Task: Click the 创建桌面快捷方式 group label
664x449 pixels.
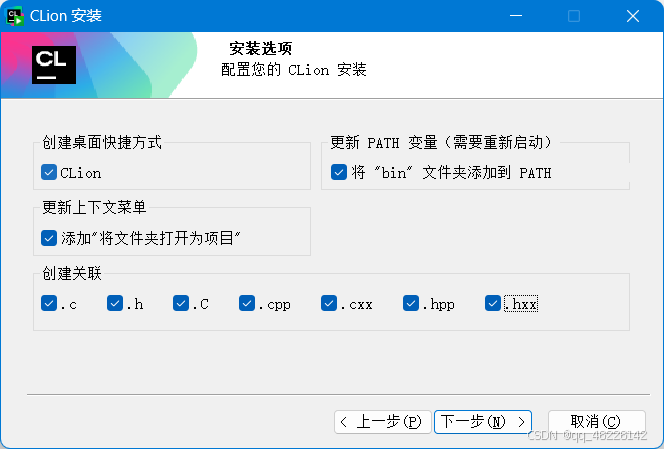Action: coord(102,142)
